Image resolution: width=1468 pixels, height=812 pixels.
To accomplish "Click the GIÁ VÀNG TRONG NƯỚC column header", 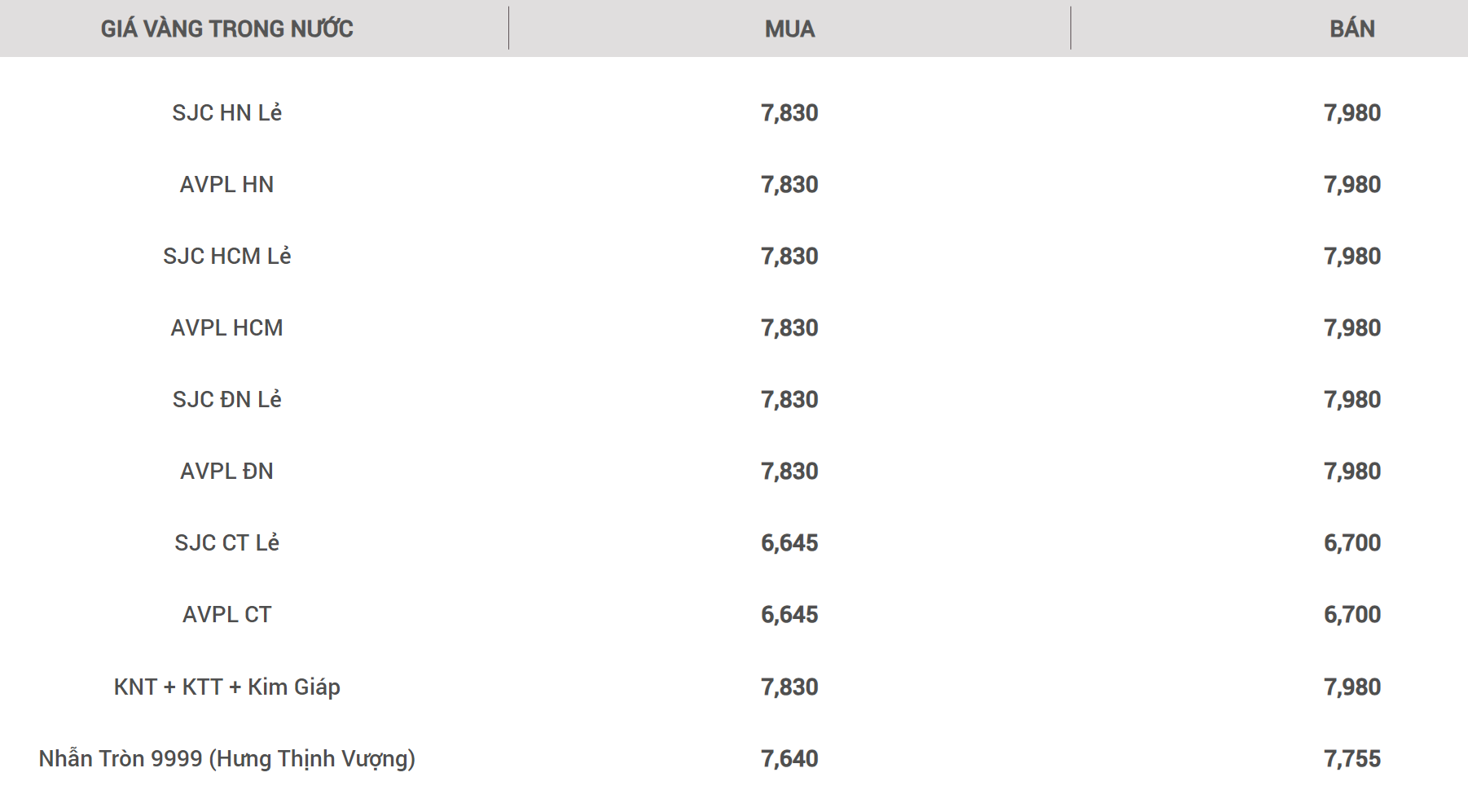I will pyautogui.click(x=226, y=29).
